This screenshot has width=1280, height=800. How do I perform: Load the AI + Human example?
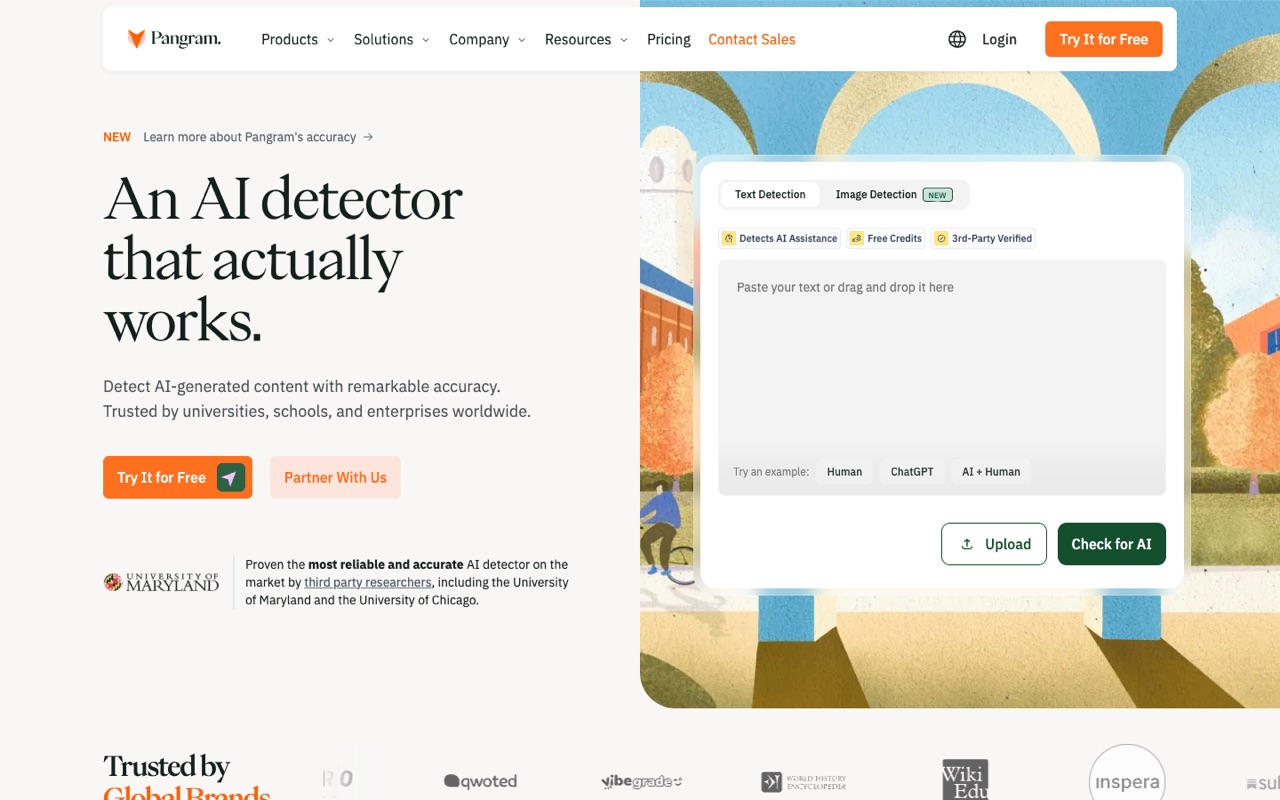click(x=991, y=471)
